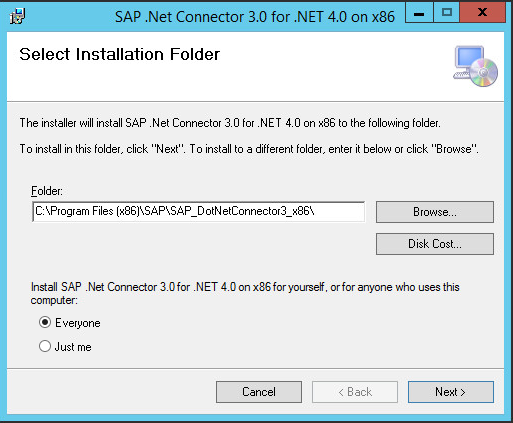Click the 'Select Installation Folder' heading
Viewport: 513px width, 423px height.
pos(120,54)
